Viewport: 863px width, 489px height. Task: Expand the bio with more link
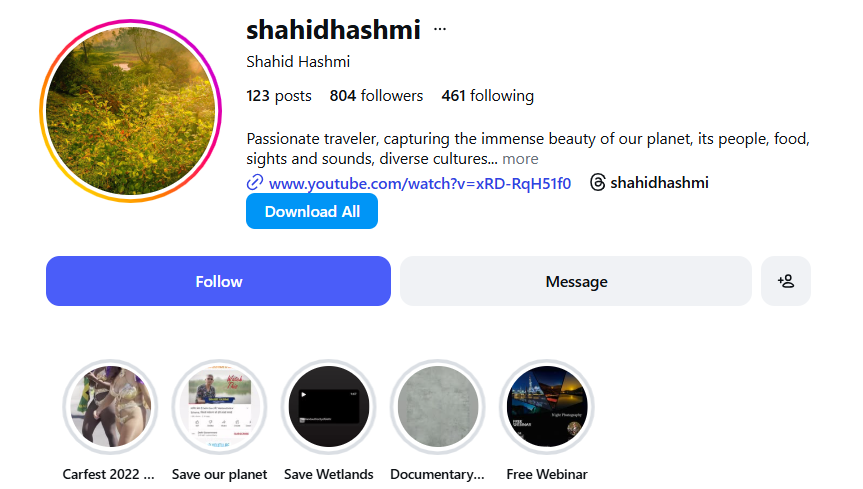(x=520, y=159)
